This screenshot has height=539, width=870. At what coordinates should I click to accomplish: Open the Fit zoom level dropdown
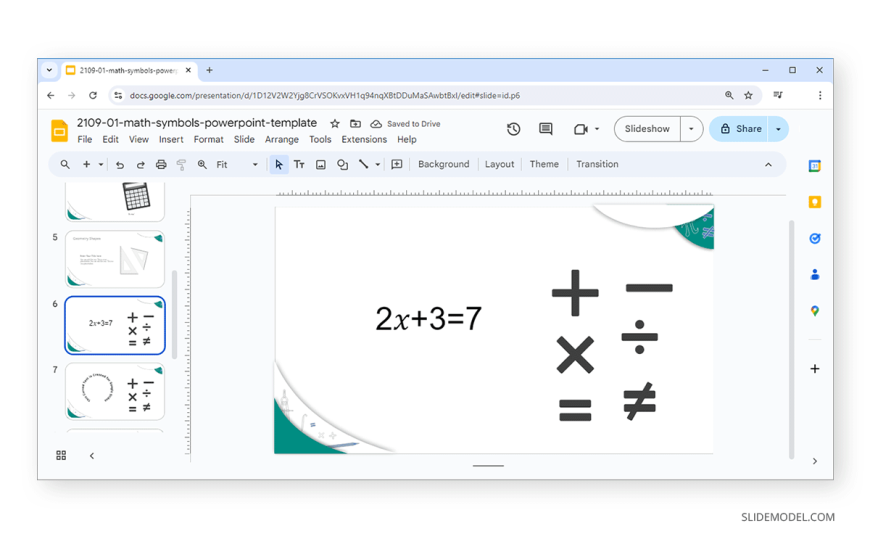click(x=237, y=164)
